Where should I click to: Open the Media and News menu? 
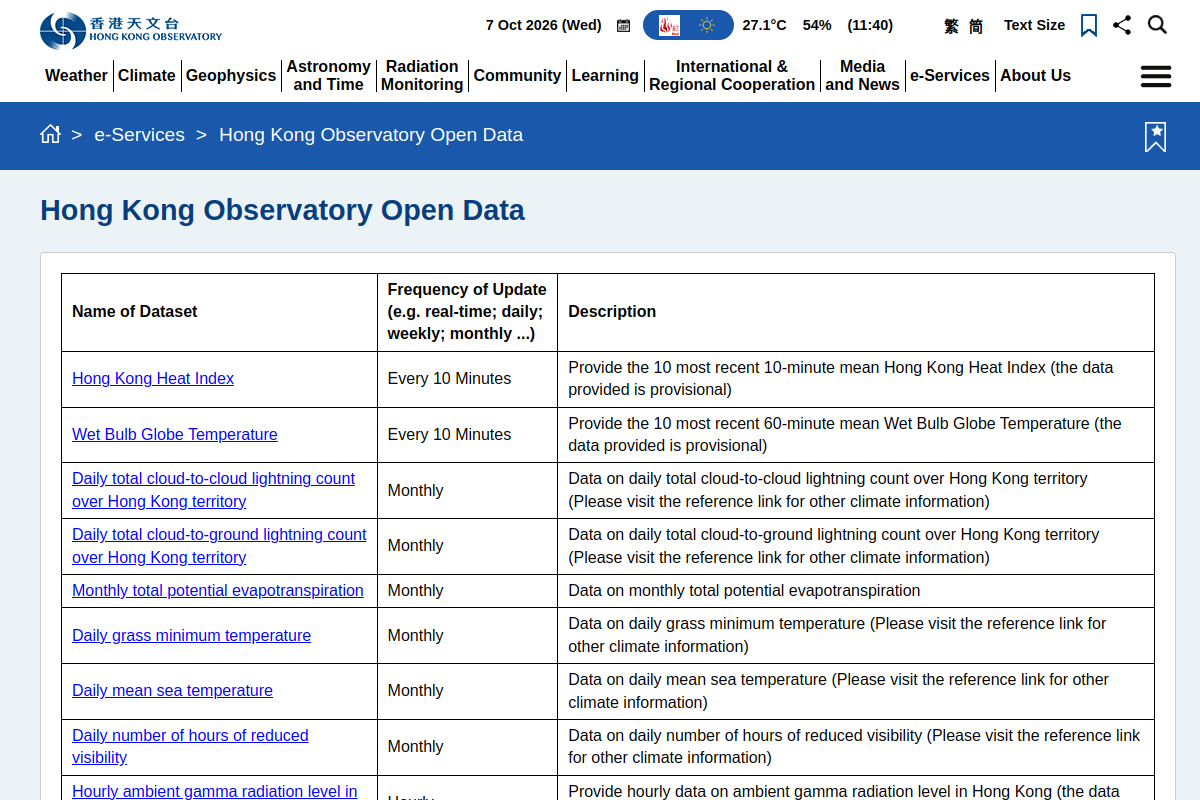pos(862,76)
